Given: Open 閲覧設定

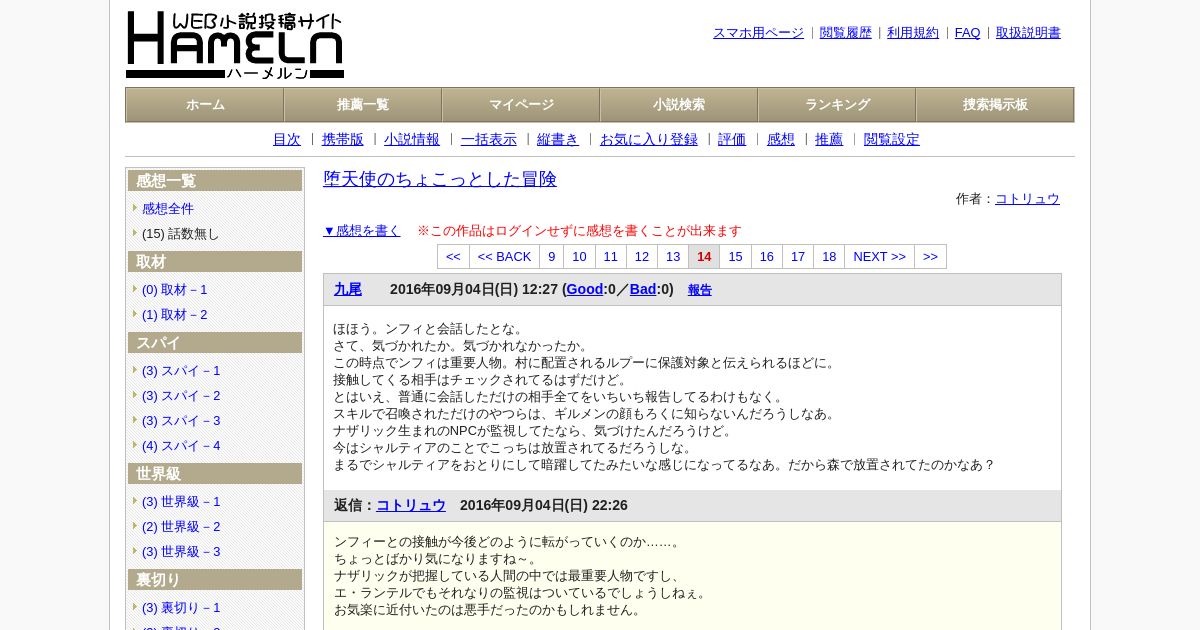Looking at the screenshot, I should (892, 140).
